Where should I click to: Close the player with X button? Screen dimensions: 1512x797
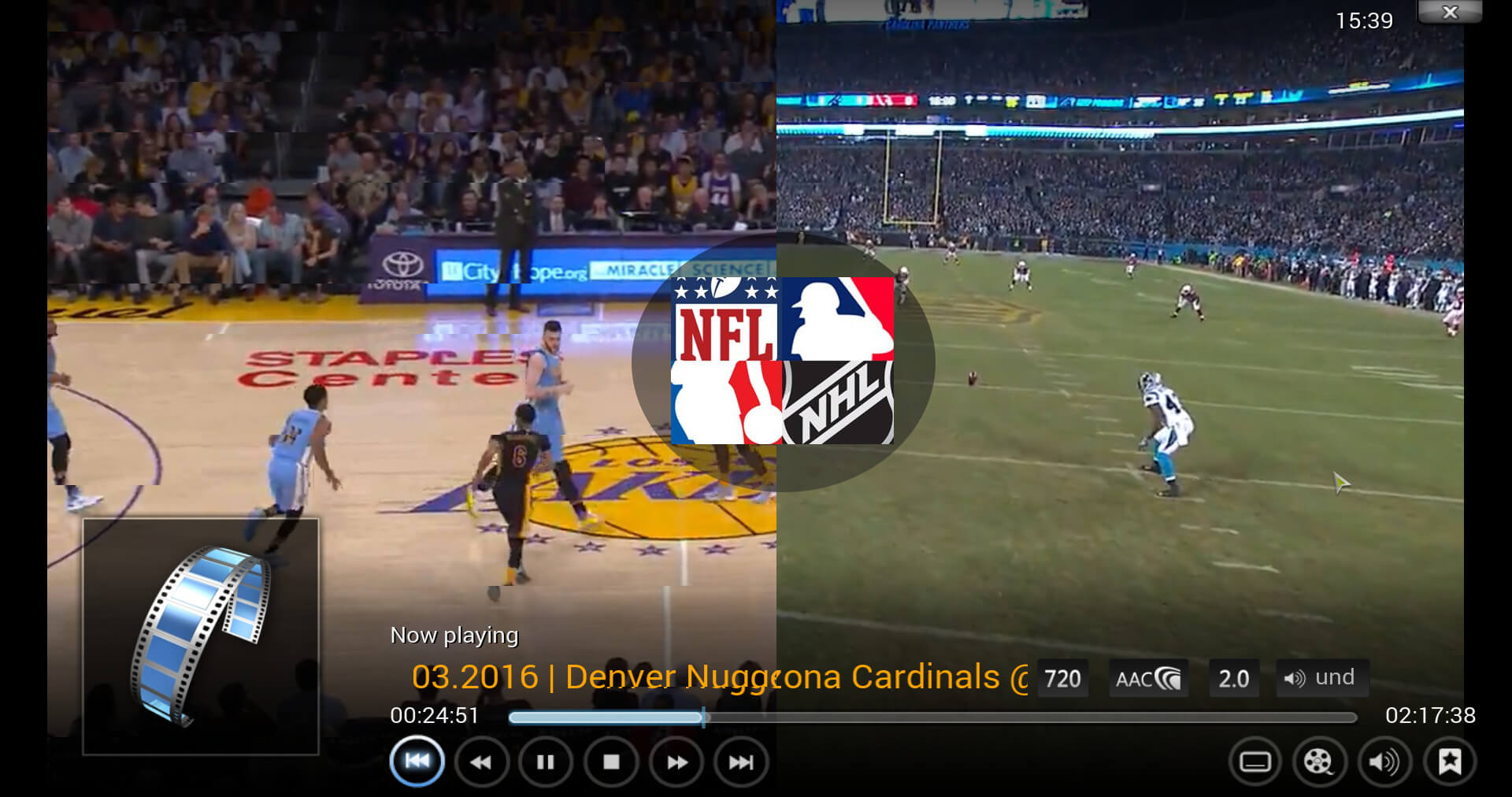[1450, 12]
